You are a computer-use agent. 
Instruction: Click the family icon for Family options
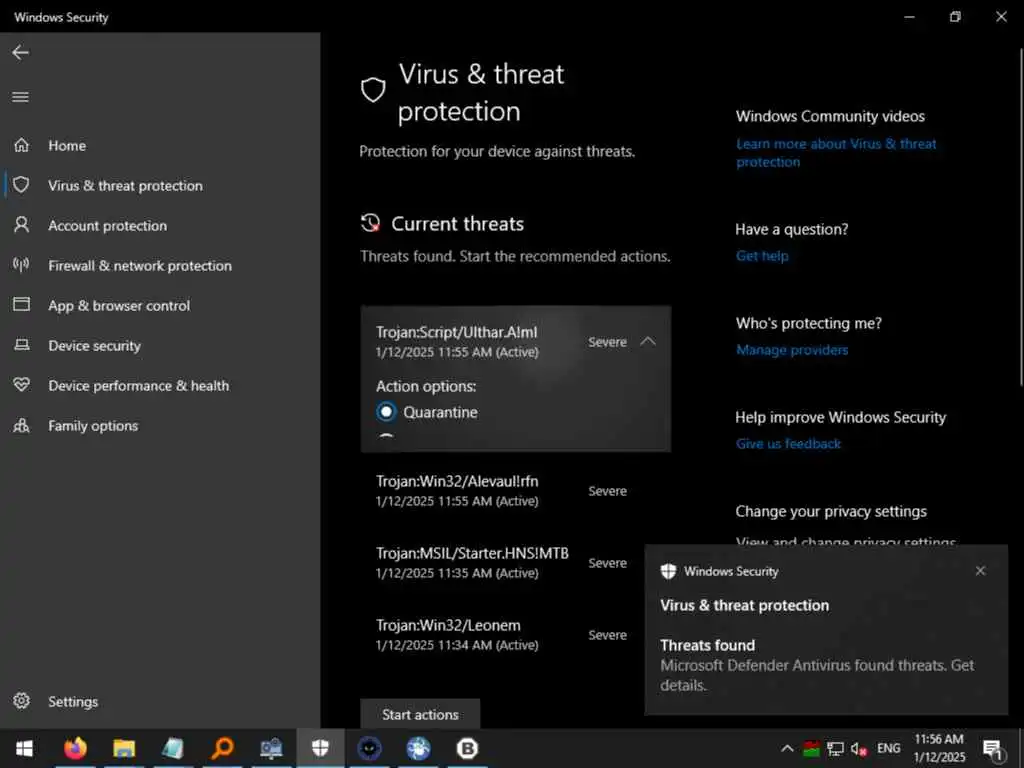(x=22, y=425)
